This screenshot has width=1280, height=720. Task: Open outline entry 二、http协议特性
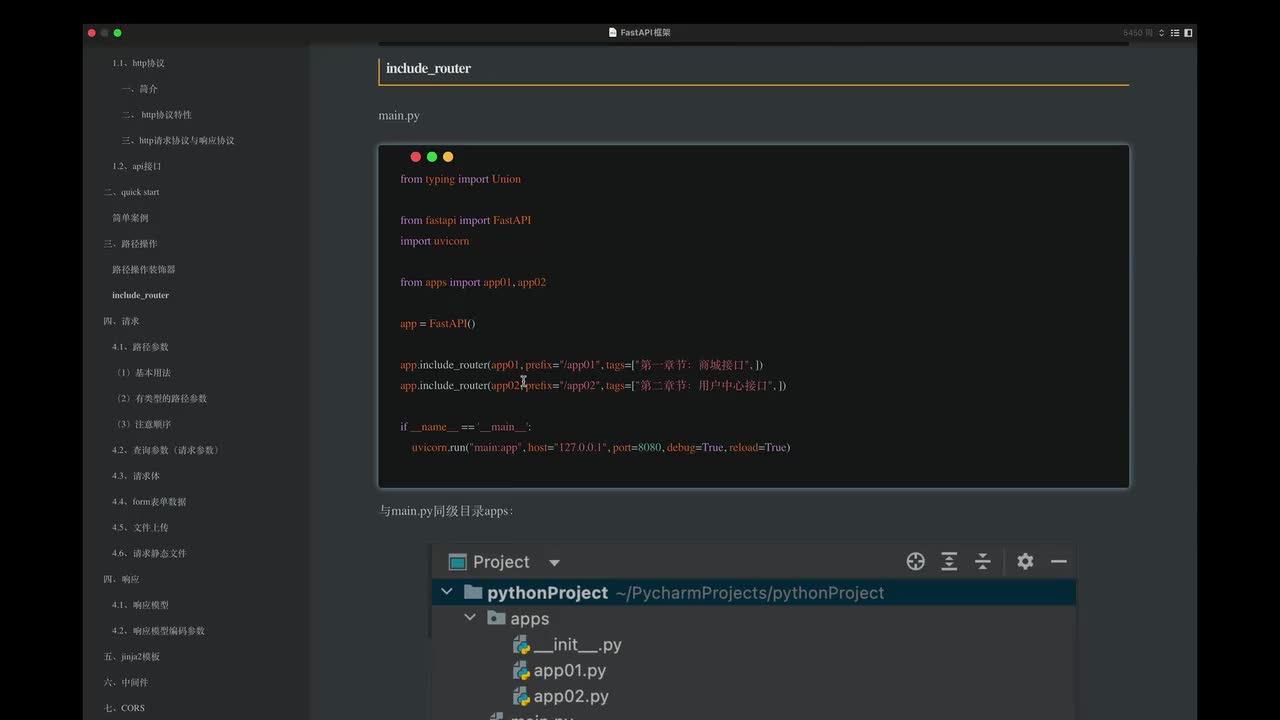pyautogui.click(x=157, y=115)
